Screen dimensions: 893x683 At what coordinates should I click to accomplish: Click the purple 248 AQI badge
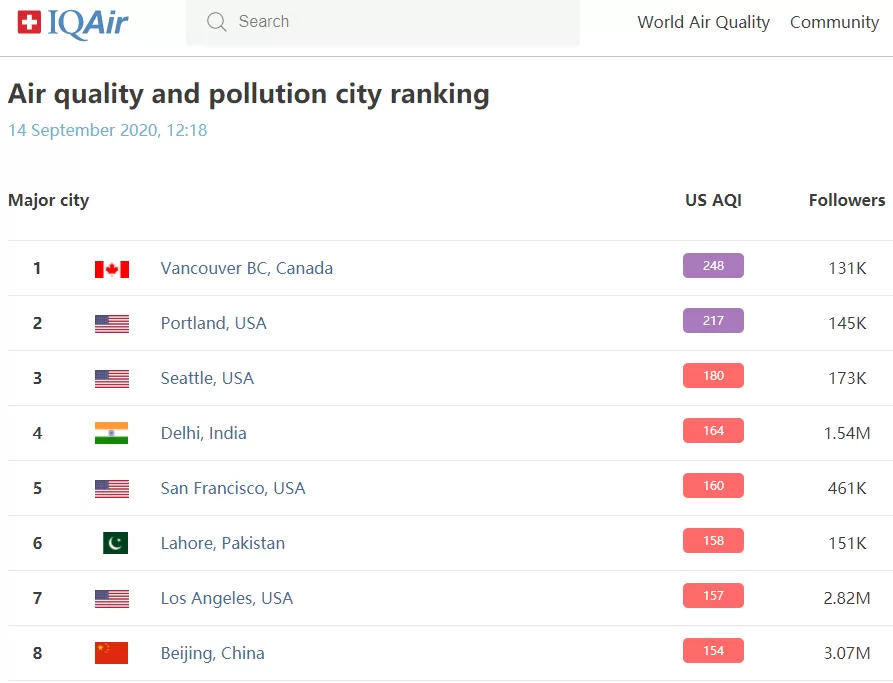[713, 265]
